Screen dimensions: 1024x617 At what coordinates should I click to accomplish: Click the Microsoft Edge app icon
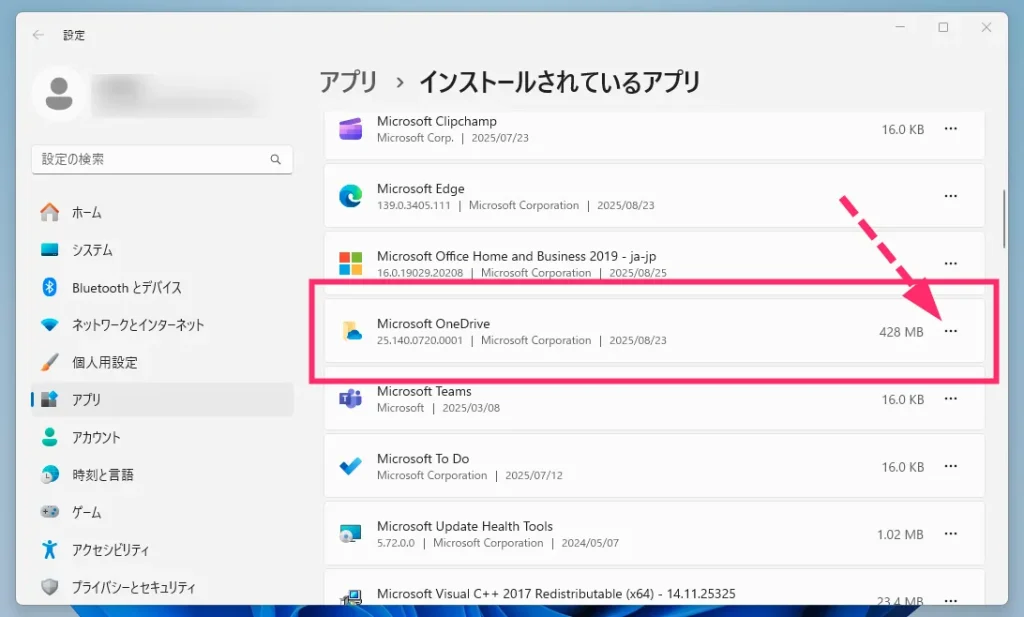coord(351,196)
